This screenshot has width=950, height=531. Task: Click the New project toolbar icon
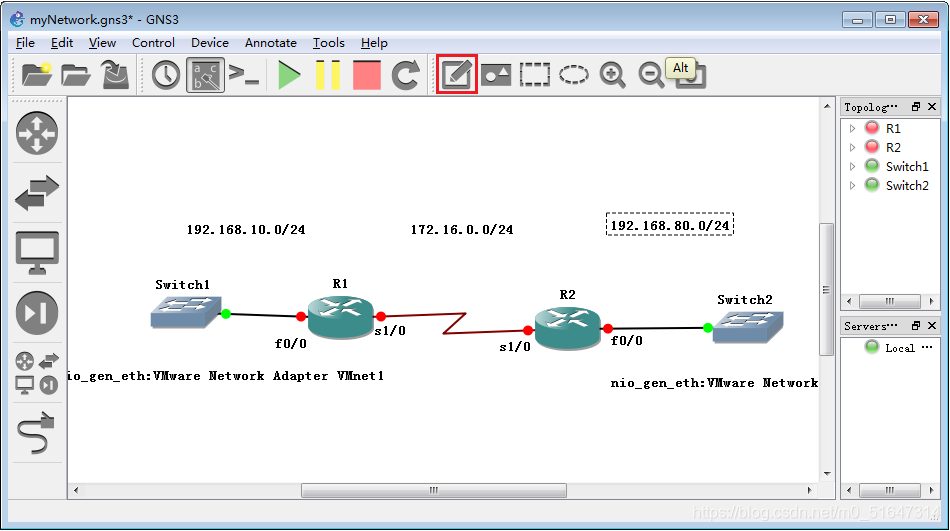[36, 75]
